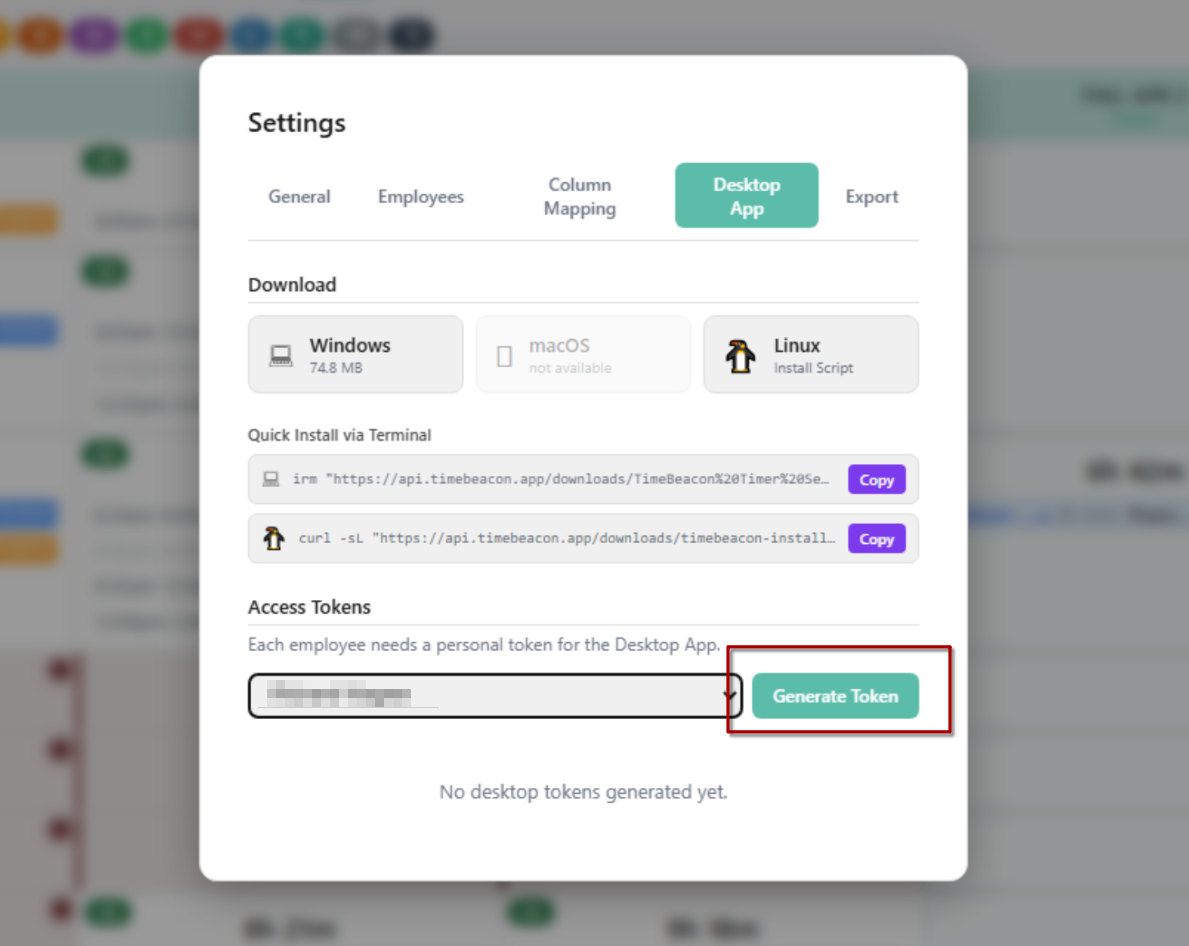Select the Column Mapping tab
The width and height of the screenshot is (1189, 946).
coord(580,196)
